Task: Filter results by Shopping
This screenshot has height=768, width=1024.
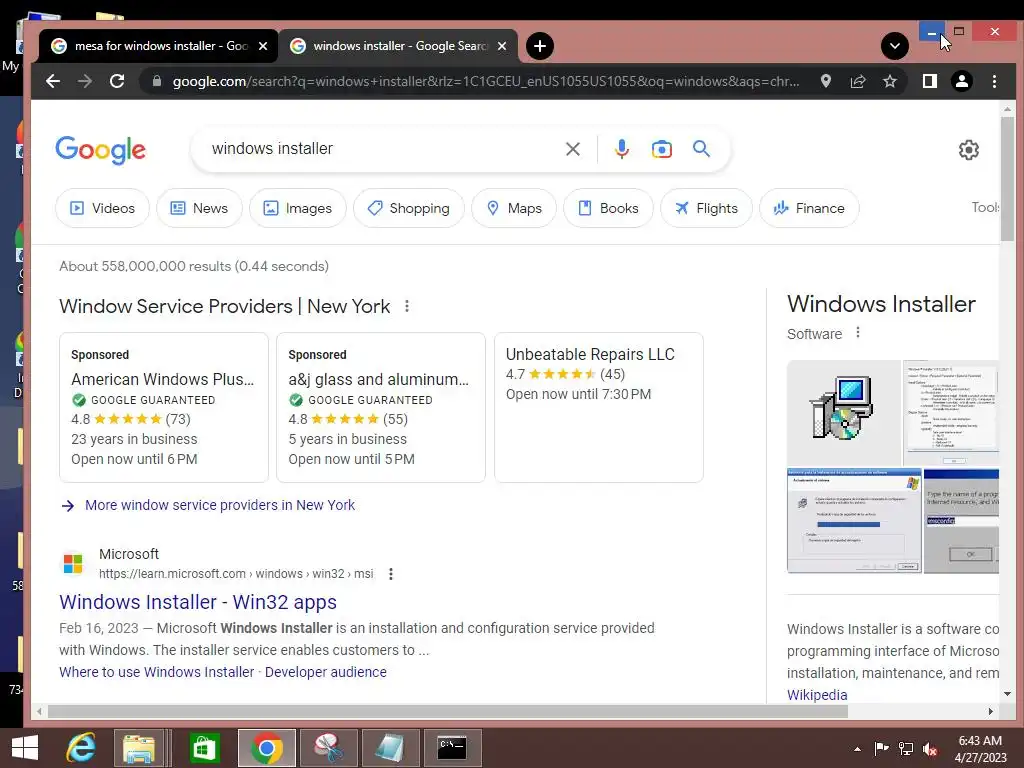Action: tap(409, 208)
